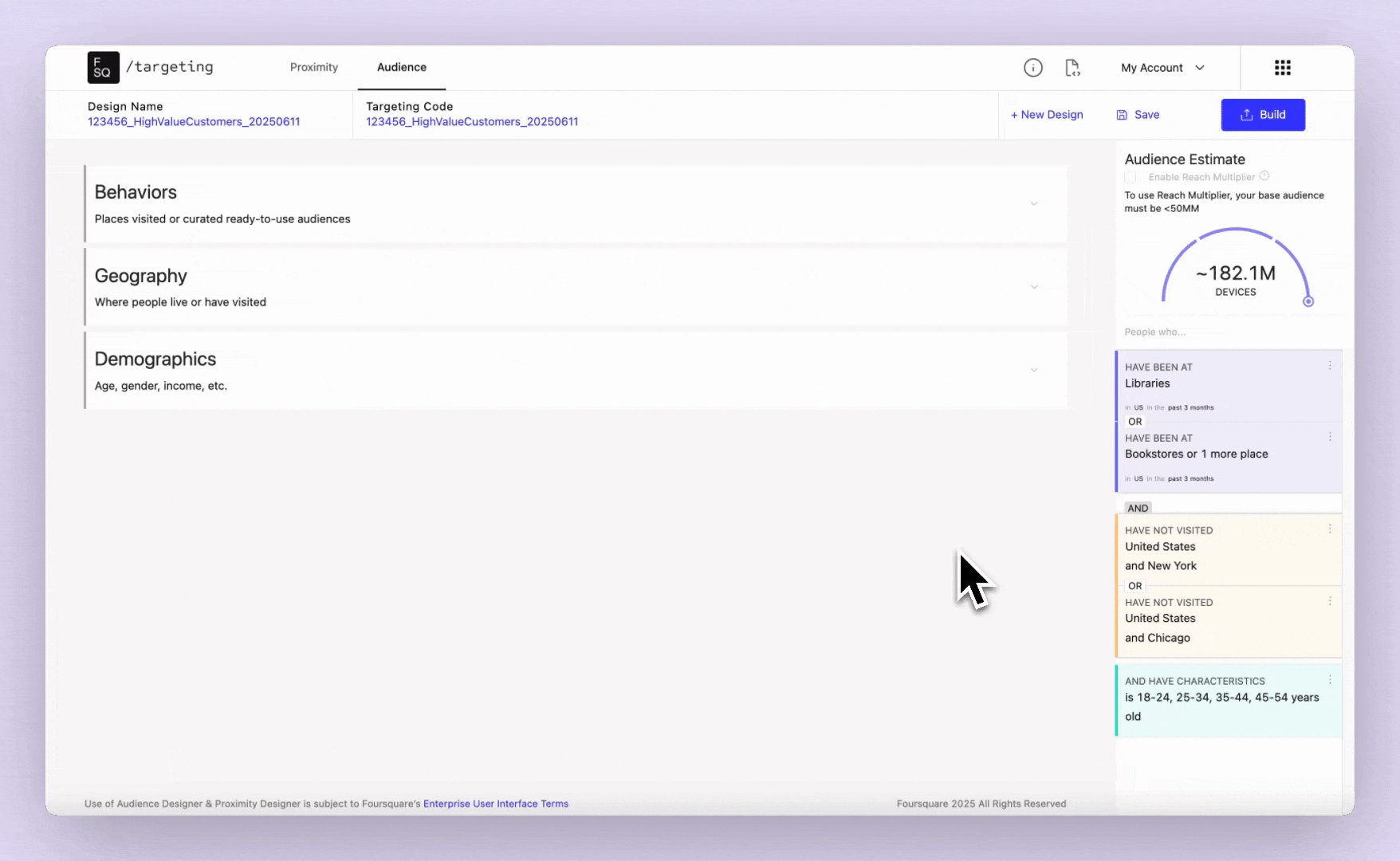Screen dimensions: 1400x861
Task: Click 'Age, gender, income, etc.' description
Action: point(161,386)
